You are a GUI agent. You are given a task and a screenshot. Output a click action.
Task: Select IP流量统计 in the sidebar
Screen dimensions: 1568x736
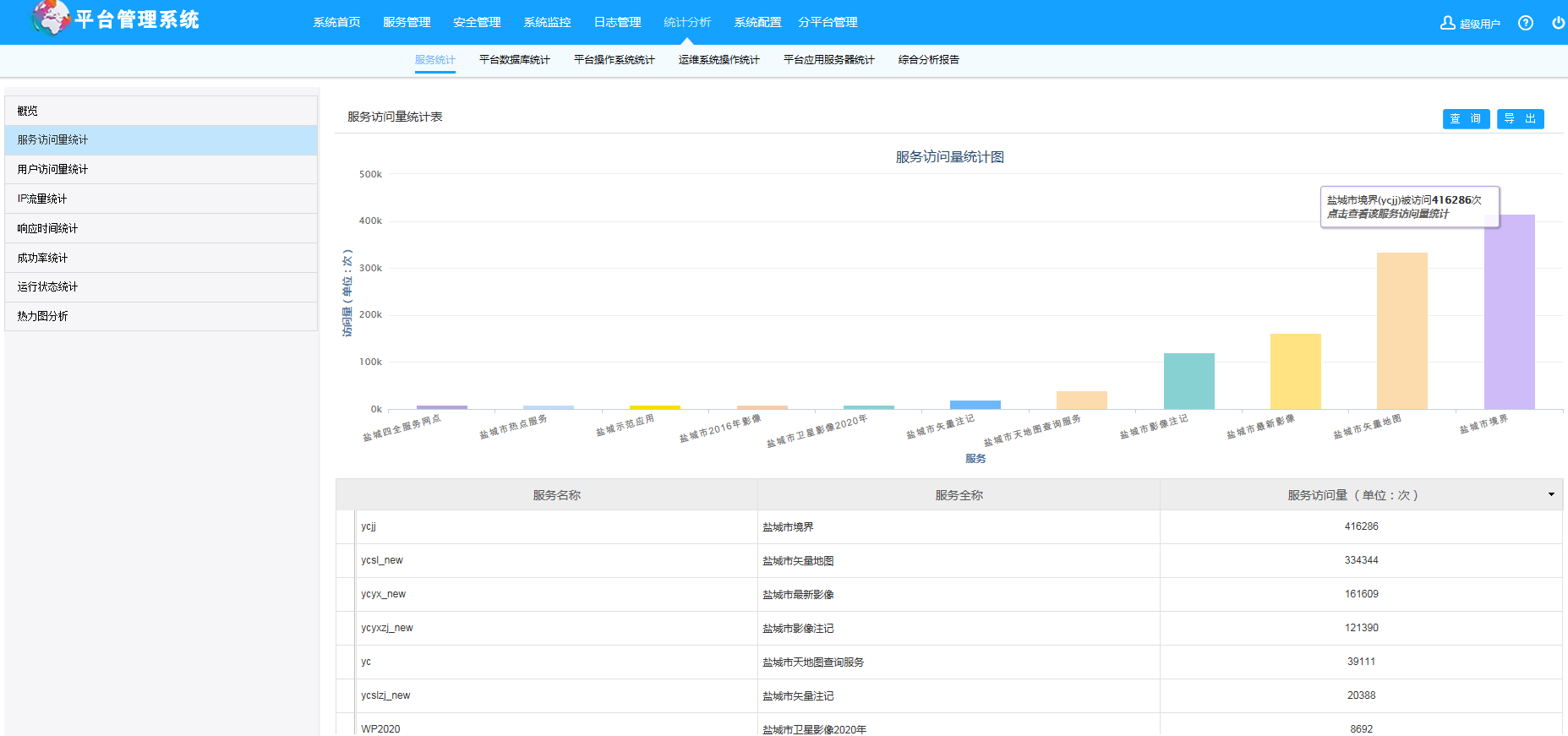click(42, 199)
